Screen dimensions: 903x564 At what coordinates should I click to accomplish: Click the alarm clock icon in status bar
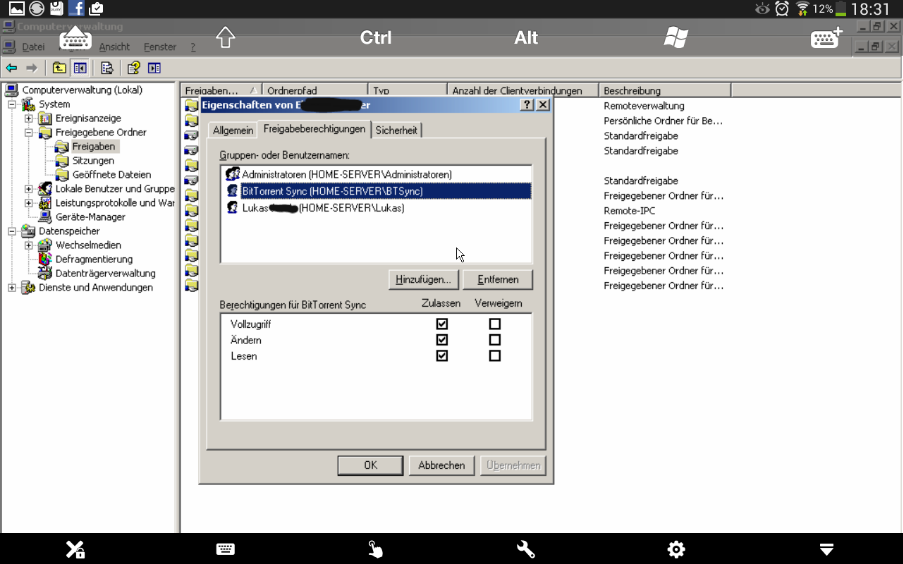point(782,9)
